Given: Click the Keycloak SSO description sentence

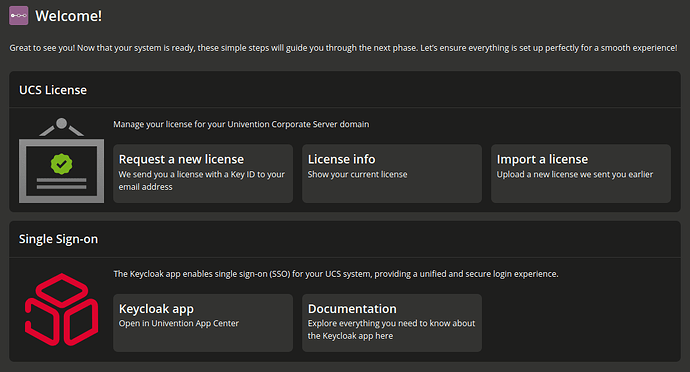Looking at the screenshot, I should pos(336,274).
